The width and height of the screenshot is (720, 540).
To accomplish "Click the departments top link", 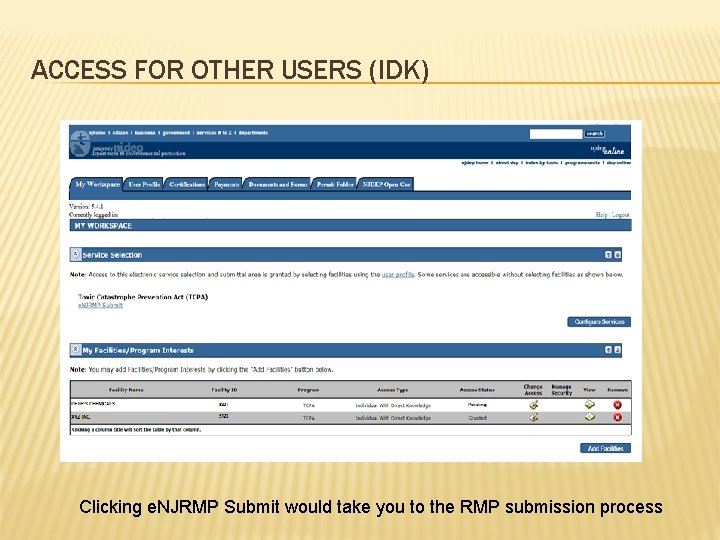I will 253,133.
